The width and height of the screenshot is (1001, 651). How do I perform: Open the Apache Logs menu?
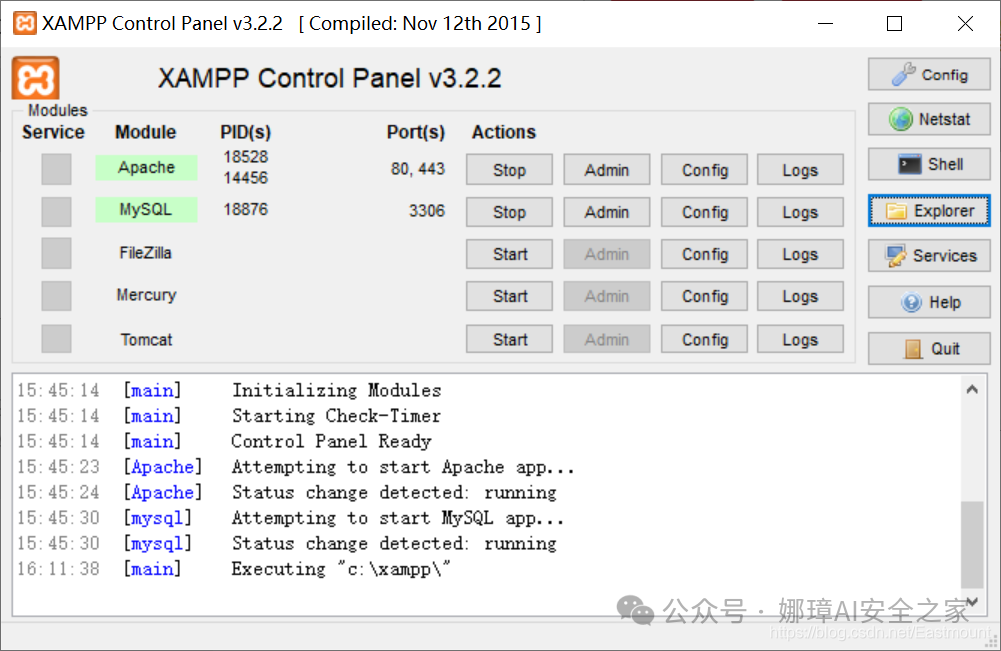800,170
